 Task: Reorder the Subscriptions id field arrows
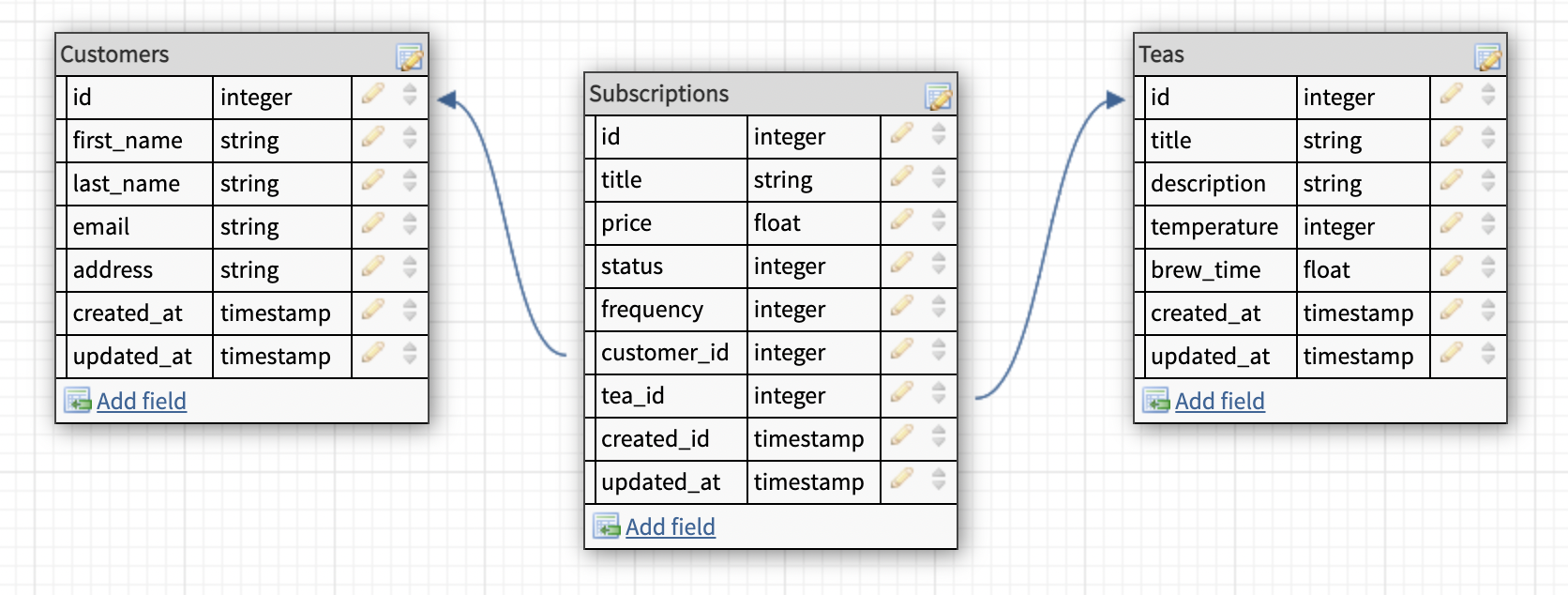tap(939, 133)
